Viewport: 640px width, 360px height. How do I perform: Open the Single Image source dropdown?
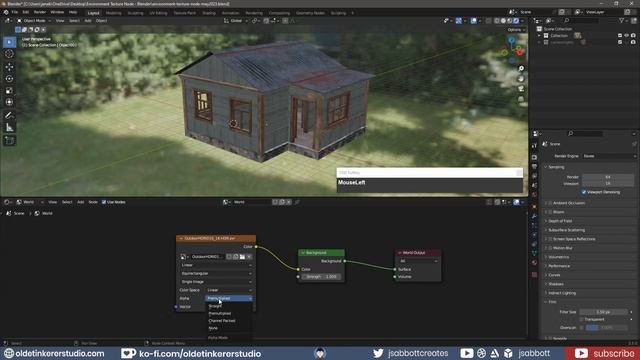pyautogui.click(x=216, y=282)
